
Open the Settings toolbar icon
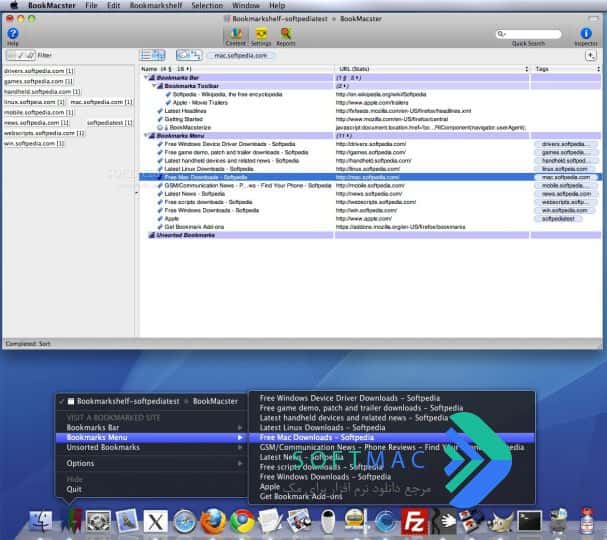click(261, 37)
